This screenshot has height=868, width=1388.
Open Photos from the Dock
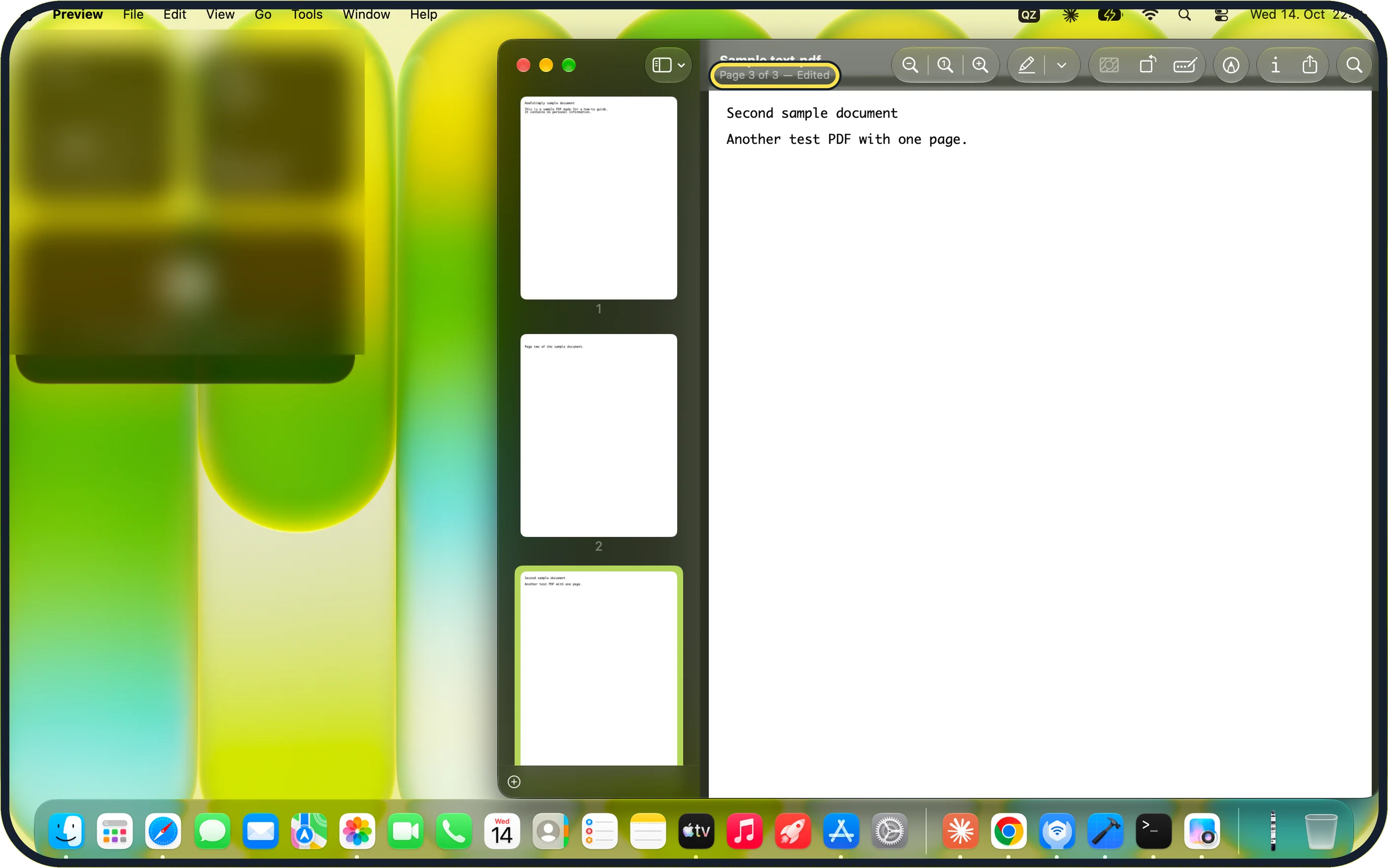click(x=357, y=831)
